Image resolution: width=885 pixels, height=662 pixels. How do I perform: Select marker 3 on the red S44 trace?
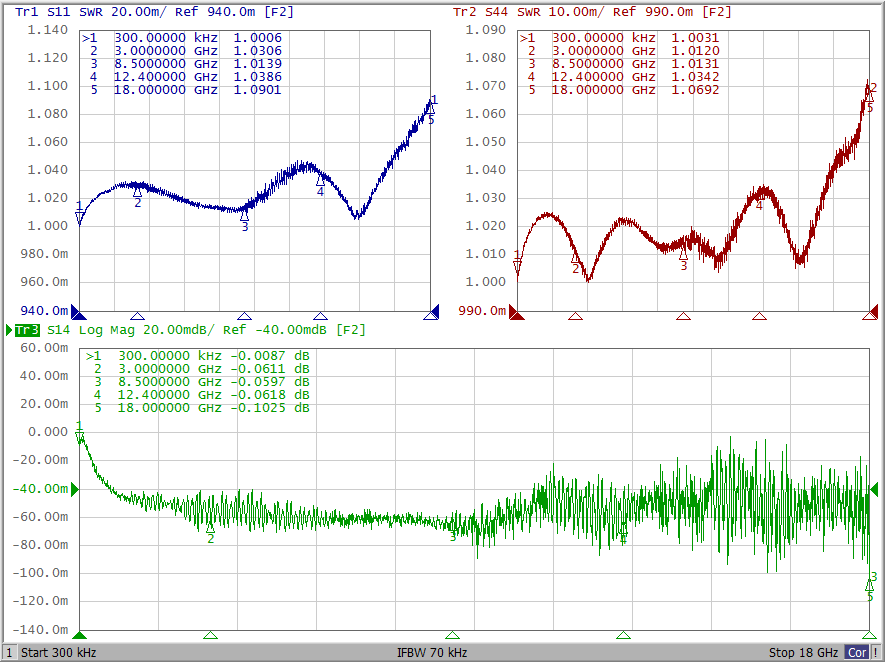683,255
